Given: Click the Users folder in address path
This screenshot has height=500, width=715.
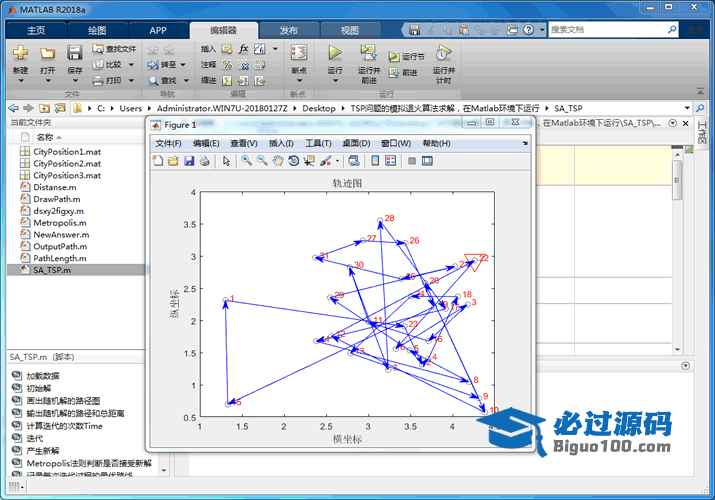Looking at the screenshot, I should pyautogui.click(x=131, y=108).
